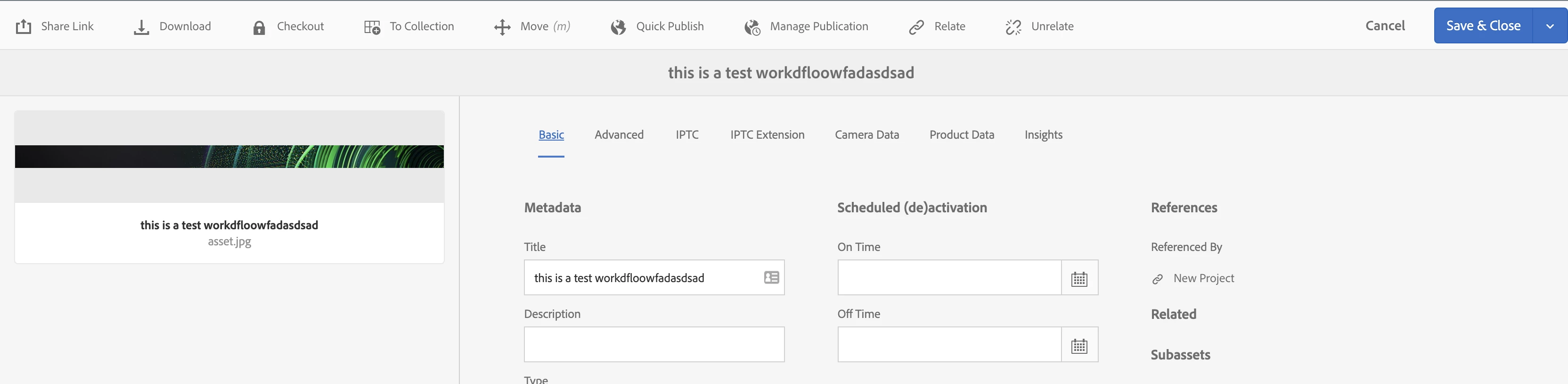This screenshot has height=384, width=1568.
Task: Click the Quick Publish globe icon
Action: click(x=619, y=27)
